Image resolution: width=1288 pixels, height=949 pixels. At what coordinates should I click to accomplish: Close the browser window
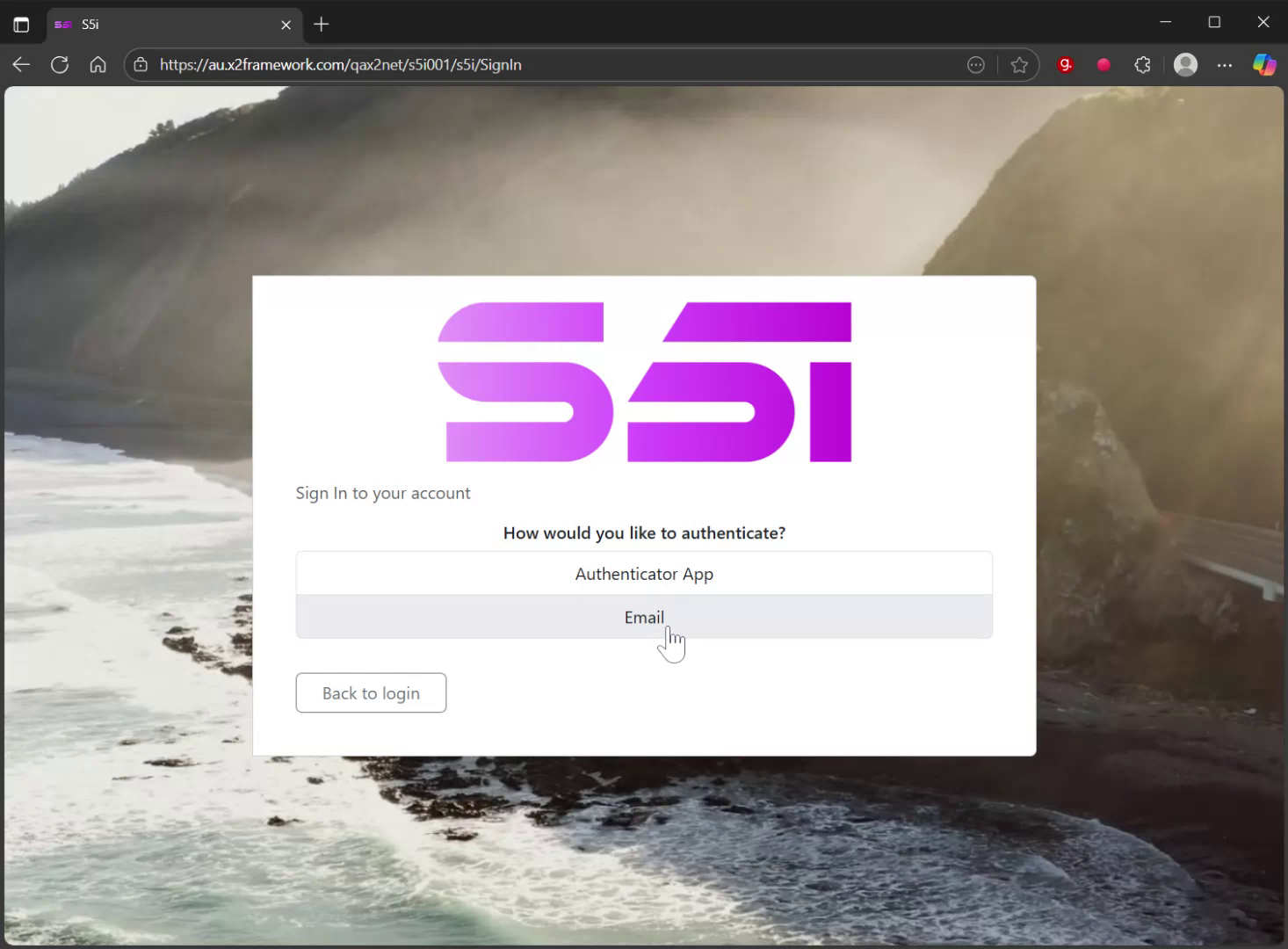click(1263, 22)
